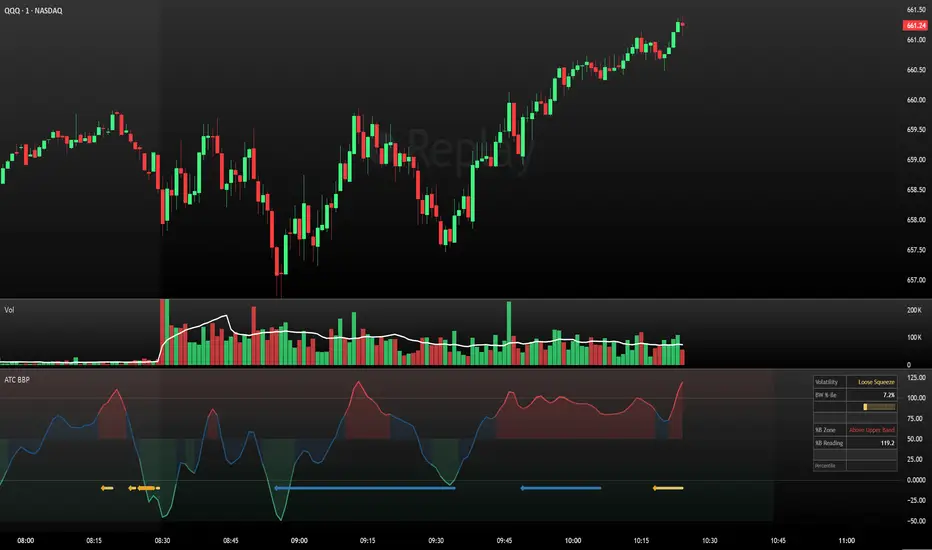Click the 10:00 time axis label
Screen dimensions: 932x550
click(x=572, y=540)
